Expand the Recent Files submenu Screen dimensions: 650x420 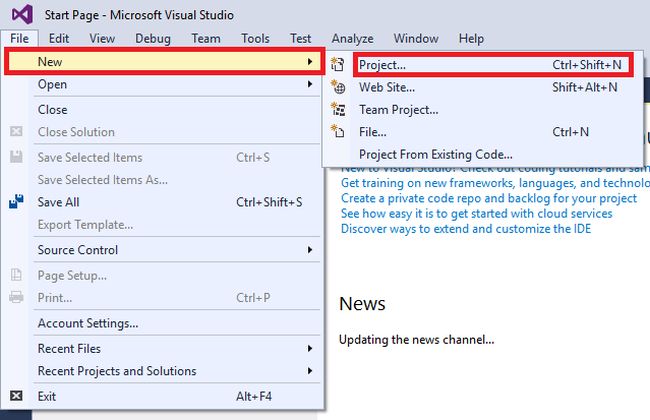[310, 348]
